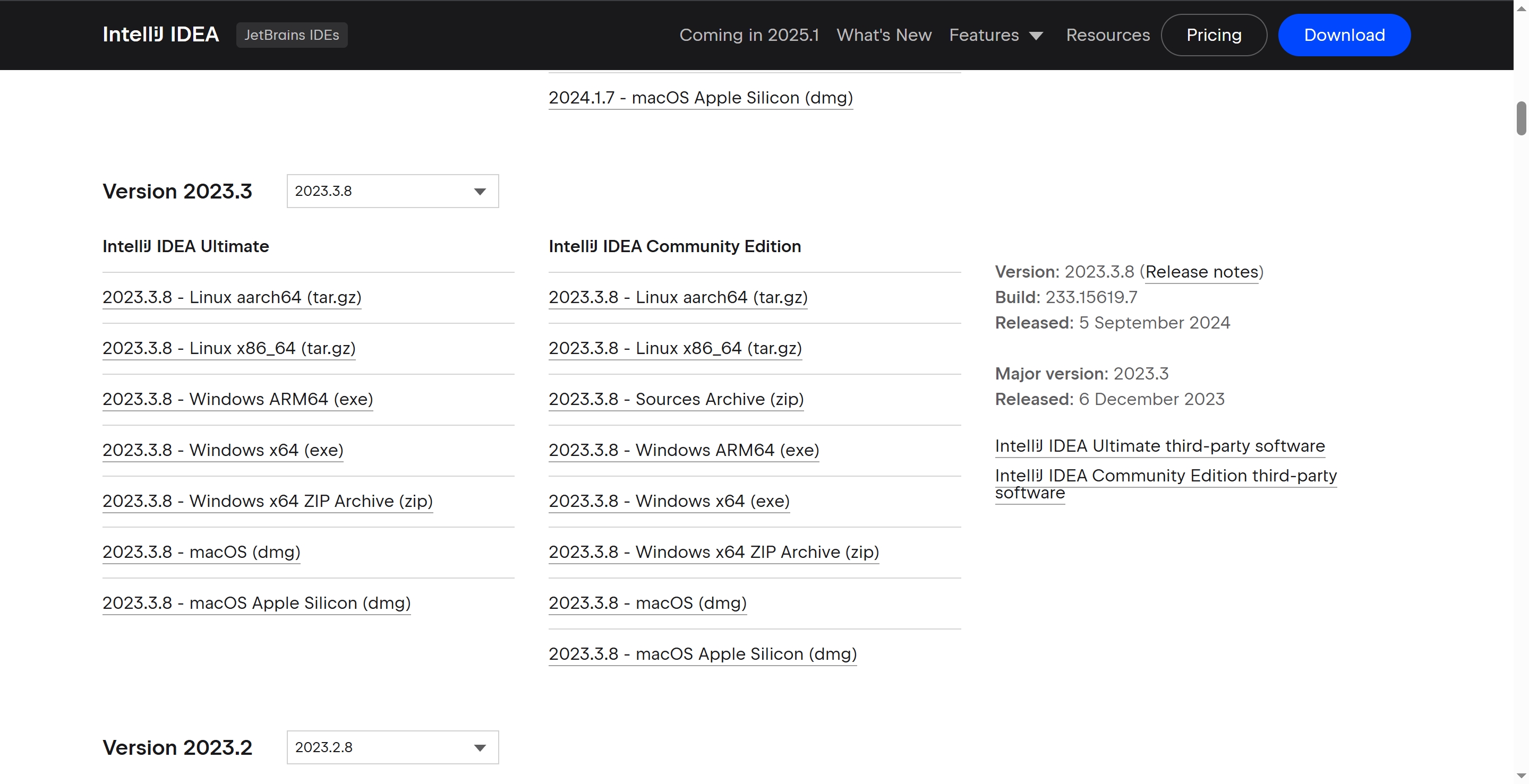
Task: Open IntelliJ IDEA Ultimate third-party software link
Action: point(1159,446)
